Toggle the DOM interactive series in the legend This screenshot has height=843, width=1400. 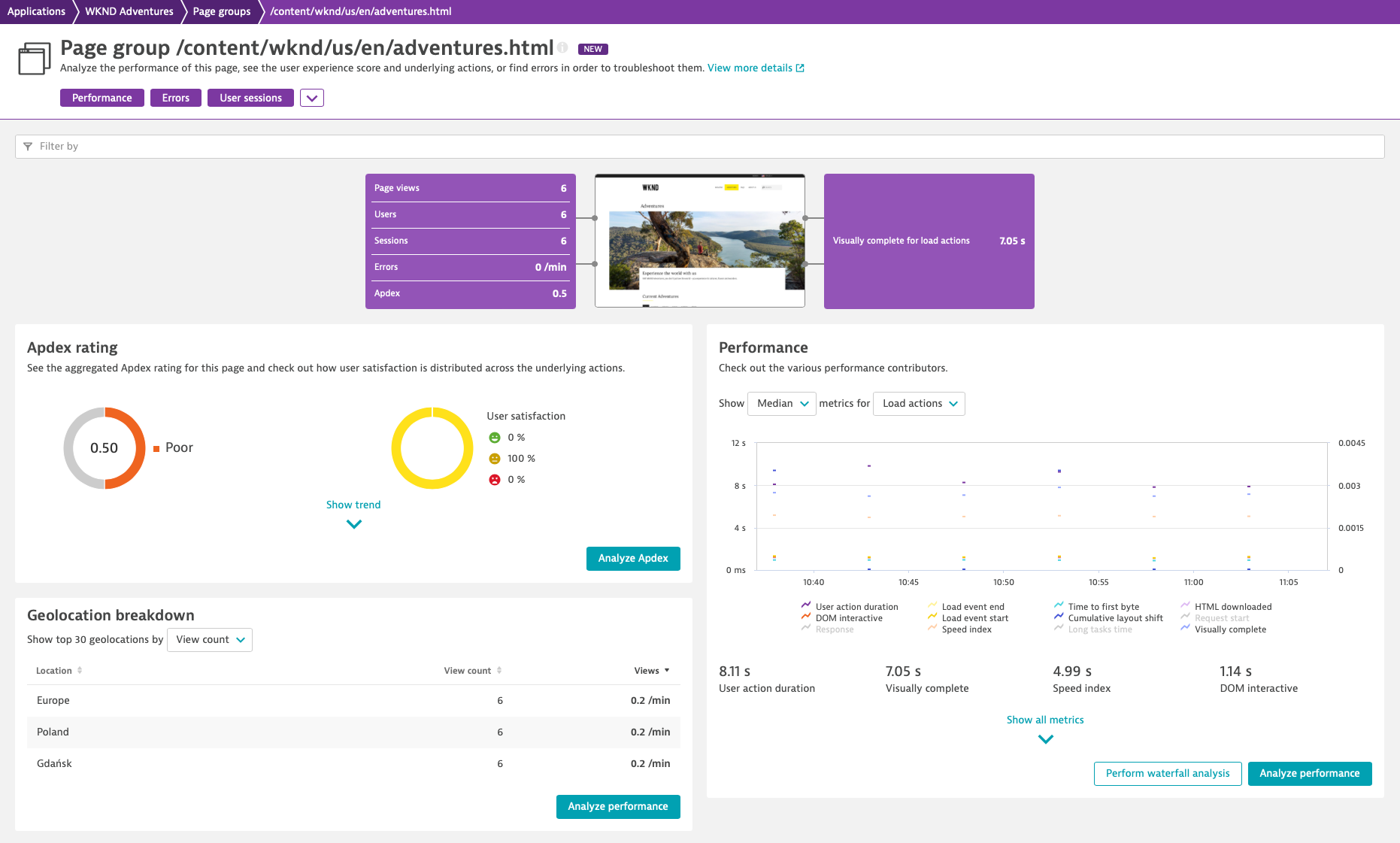tap(848, 617)
